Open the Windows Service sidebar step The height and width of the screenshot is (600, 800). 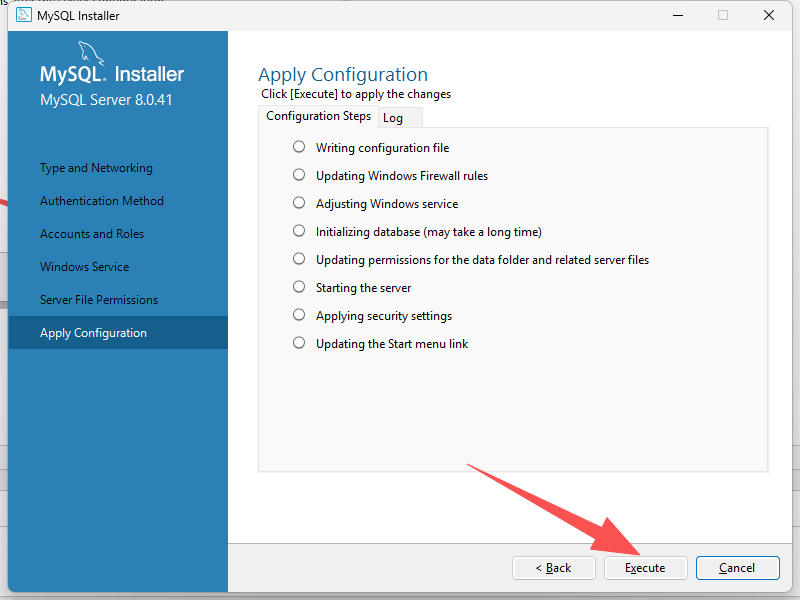click(84, 267)
